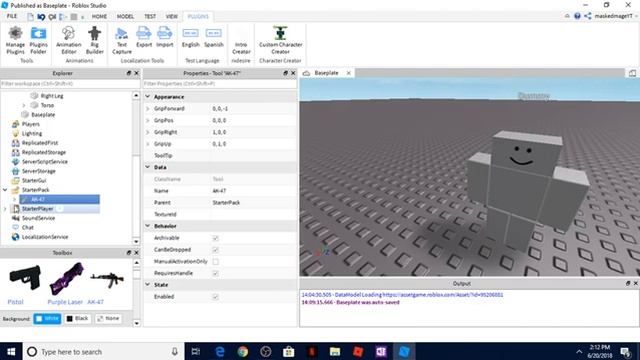Set Toolbox background to White
The width and height of the screenshot is (640, 360).
point(47,318)
